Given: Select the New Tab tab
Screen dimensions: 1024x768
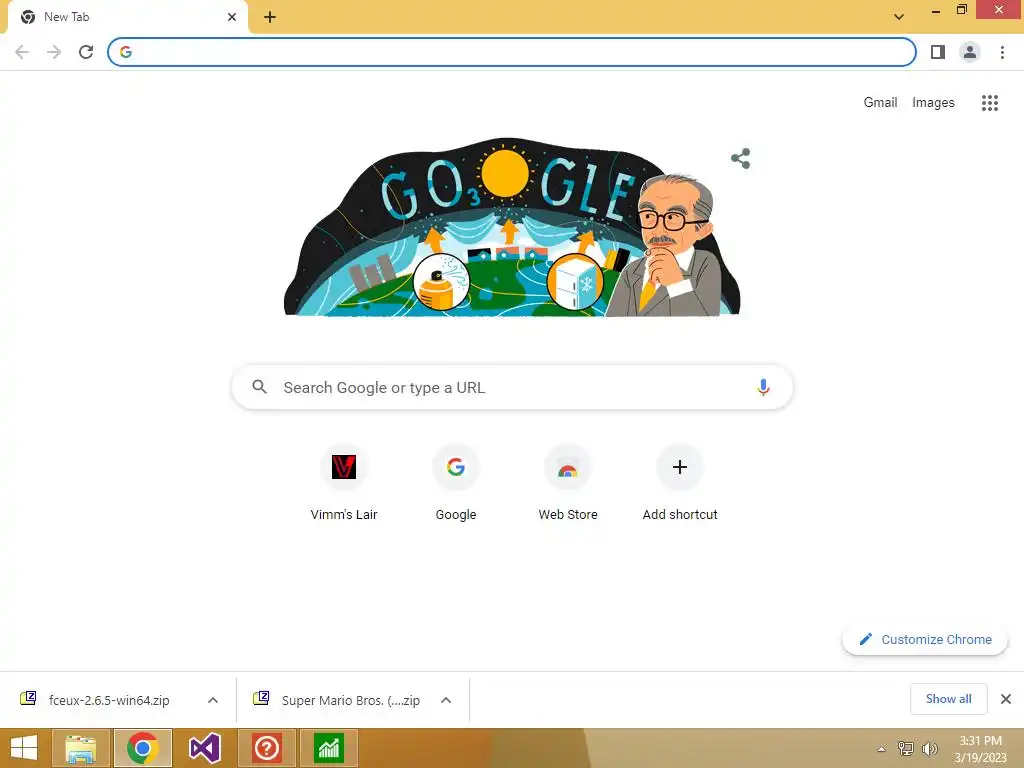Looking at the screenshot, I should (127, 17).
